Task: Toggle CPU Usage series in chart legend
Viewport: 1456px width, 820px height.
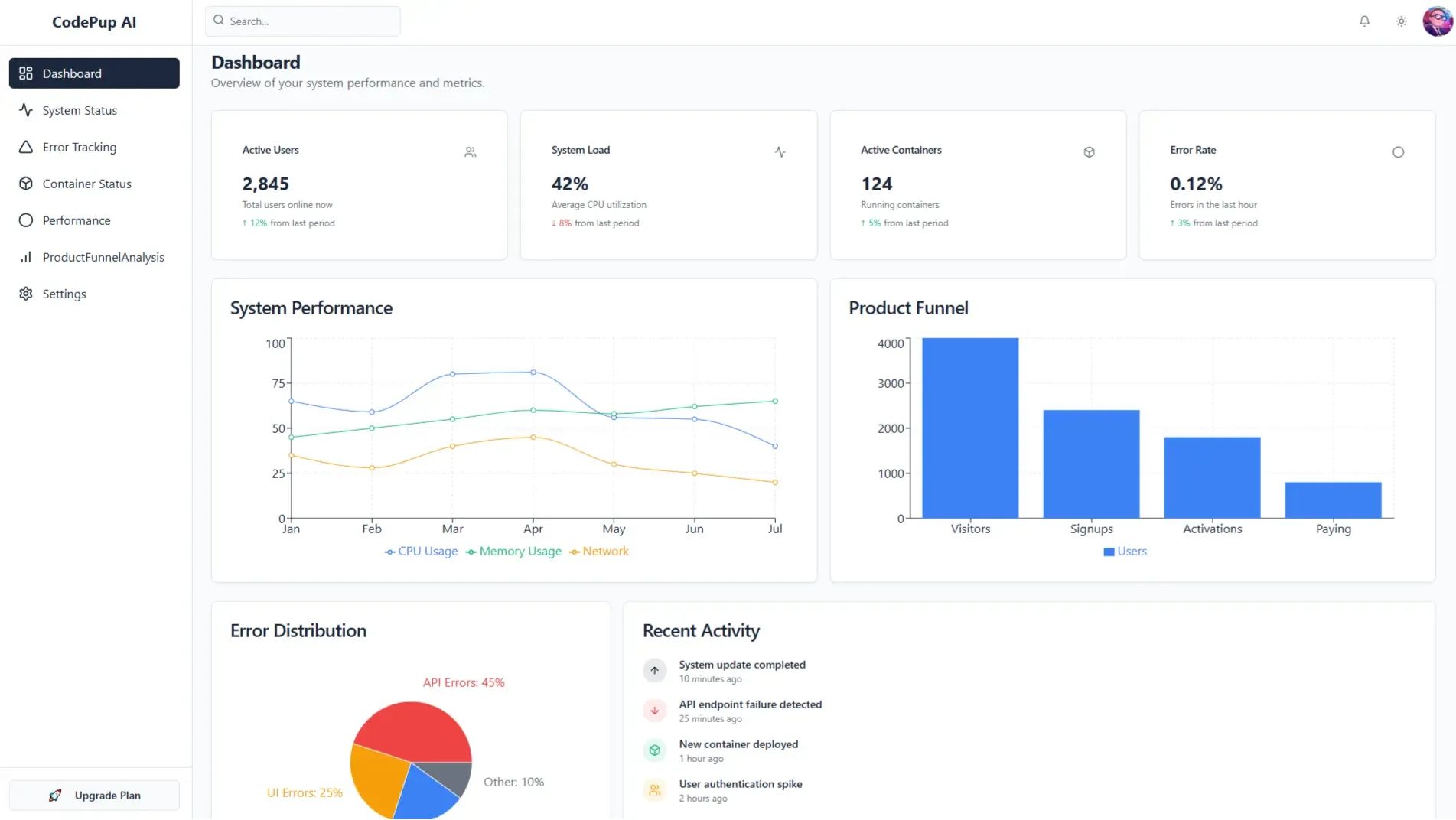Action: [x=420, y=551]
